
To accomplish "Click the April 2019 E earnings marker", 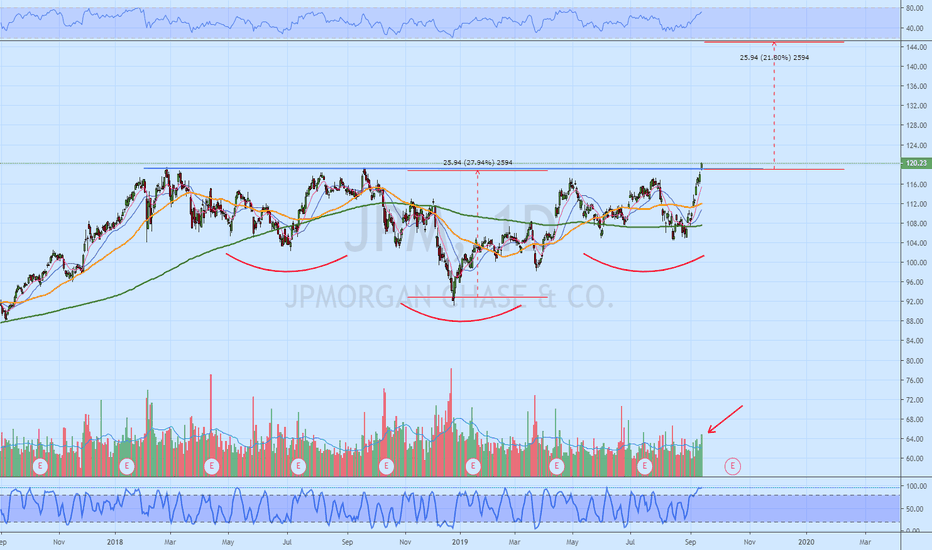I will [557, 466].
